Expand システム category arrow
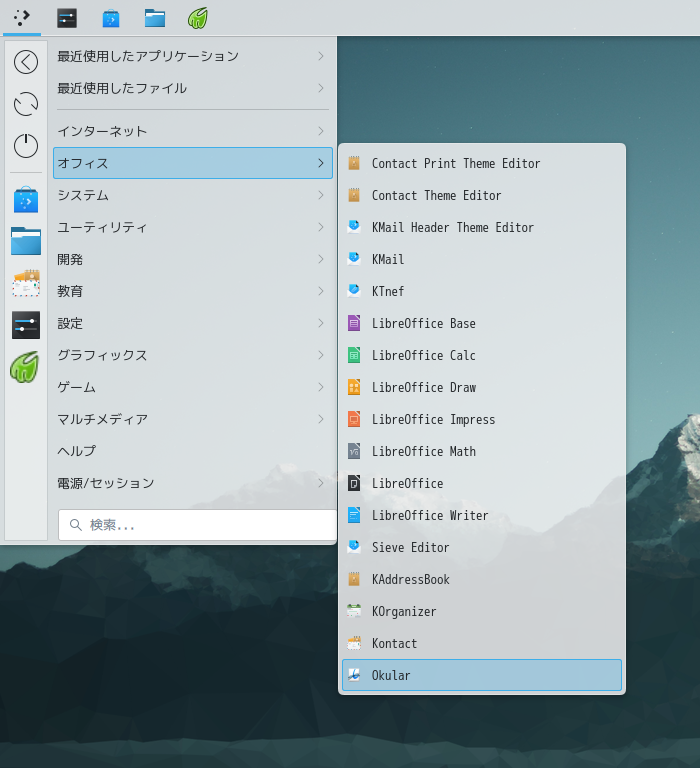 [321, 195]
